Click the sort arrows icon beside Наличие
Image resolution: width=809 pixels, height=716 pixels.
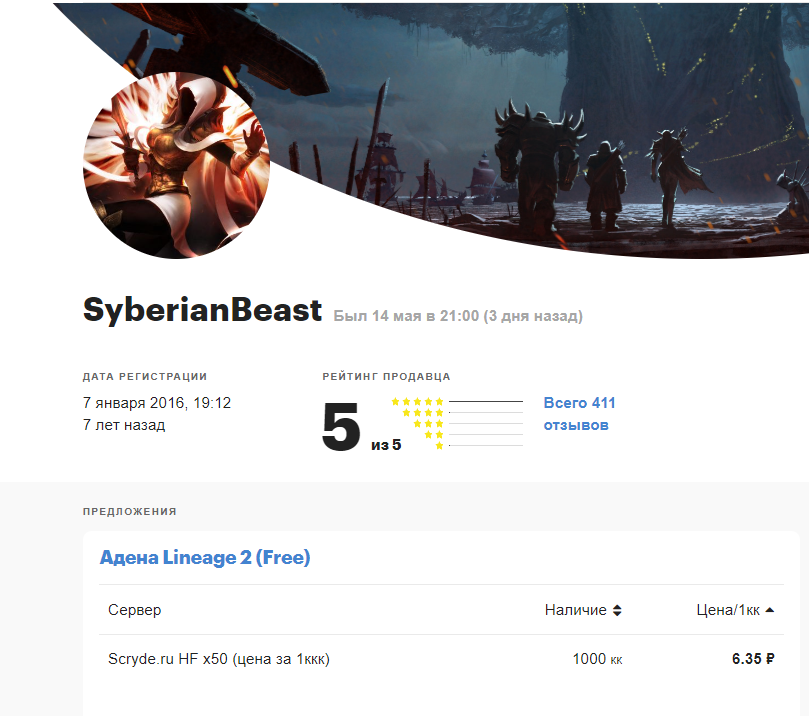617,610
